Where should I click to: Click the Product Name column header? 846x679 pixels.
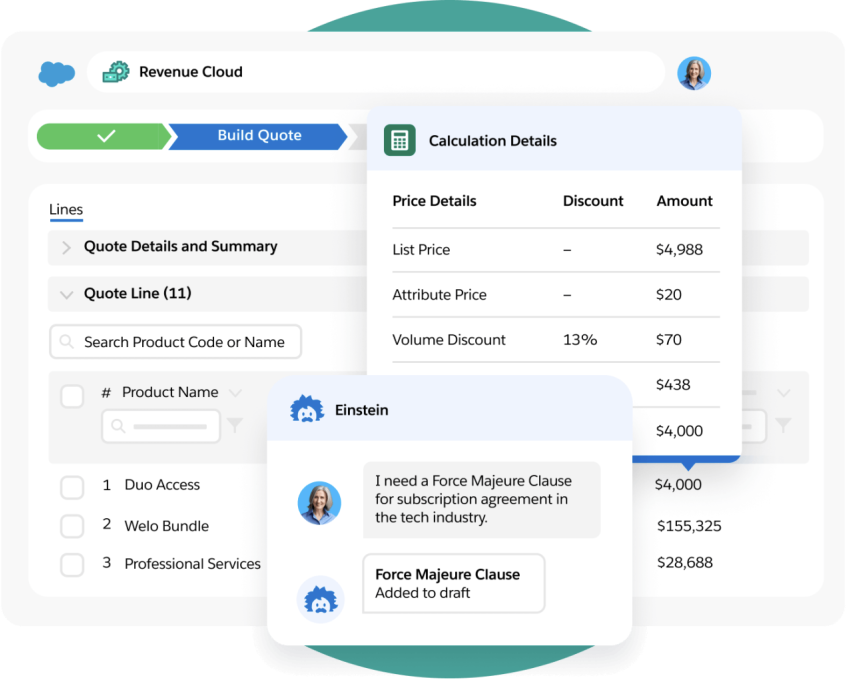(x=170, y=392)
